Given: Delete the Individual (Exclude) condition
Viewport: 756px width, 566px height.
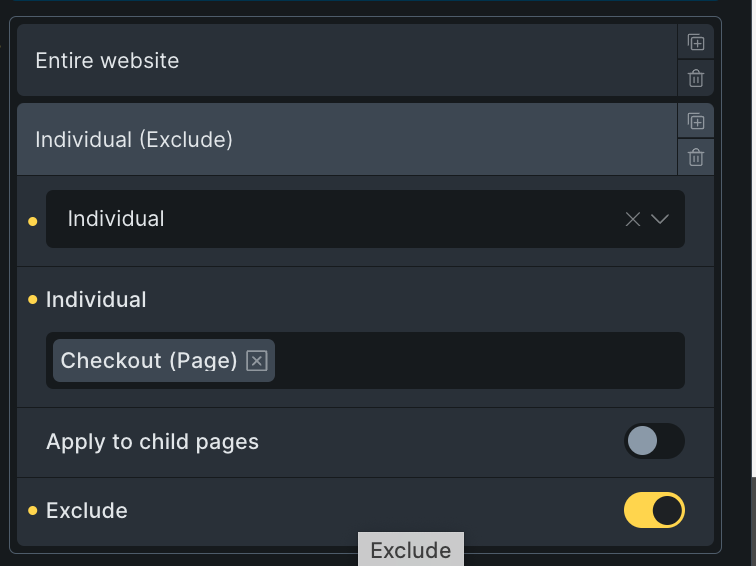Looking at the screenshot, I should [696, 157].
